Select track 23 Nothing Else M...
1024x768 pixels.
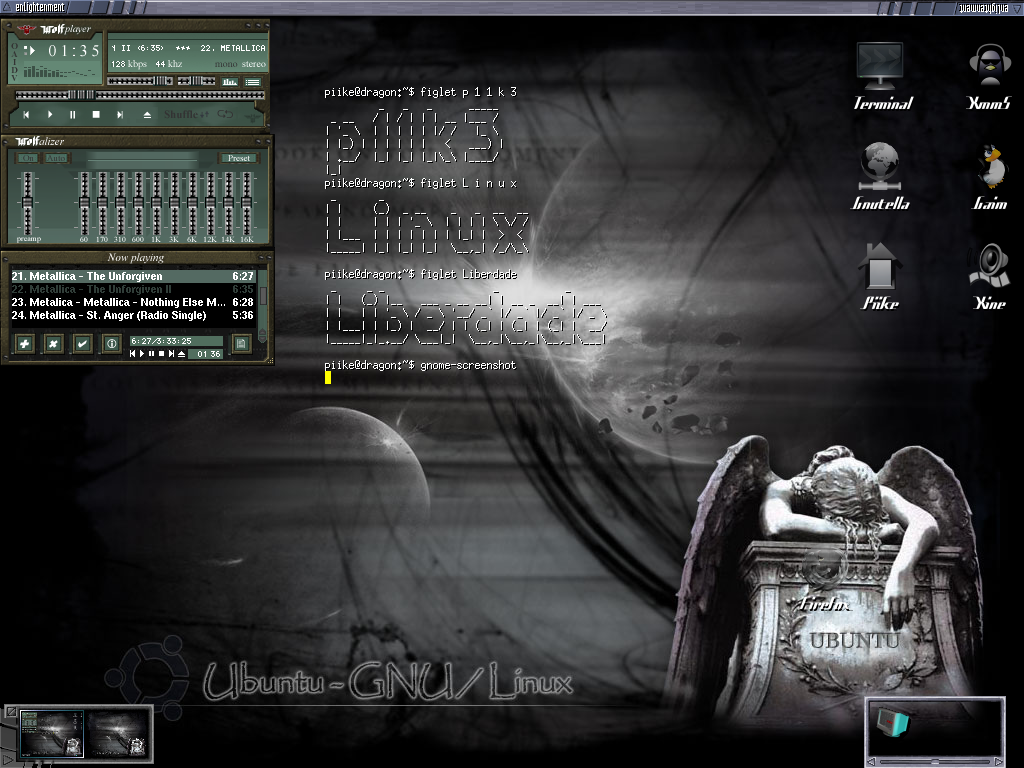133,302
